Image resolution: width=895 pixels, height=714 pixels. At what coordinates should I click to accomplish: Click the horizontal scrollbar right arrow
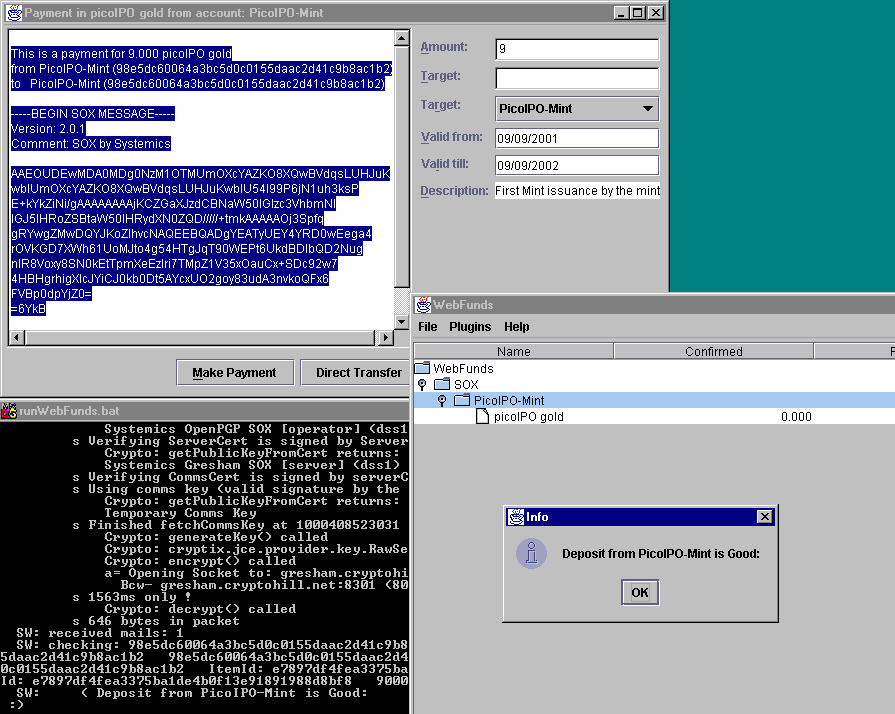tap(386, 337)
